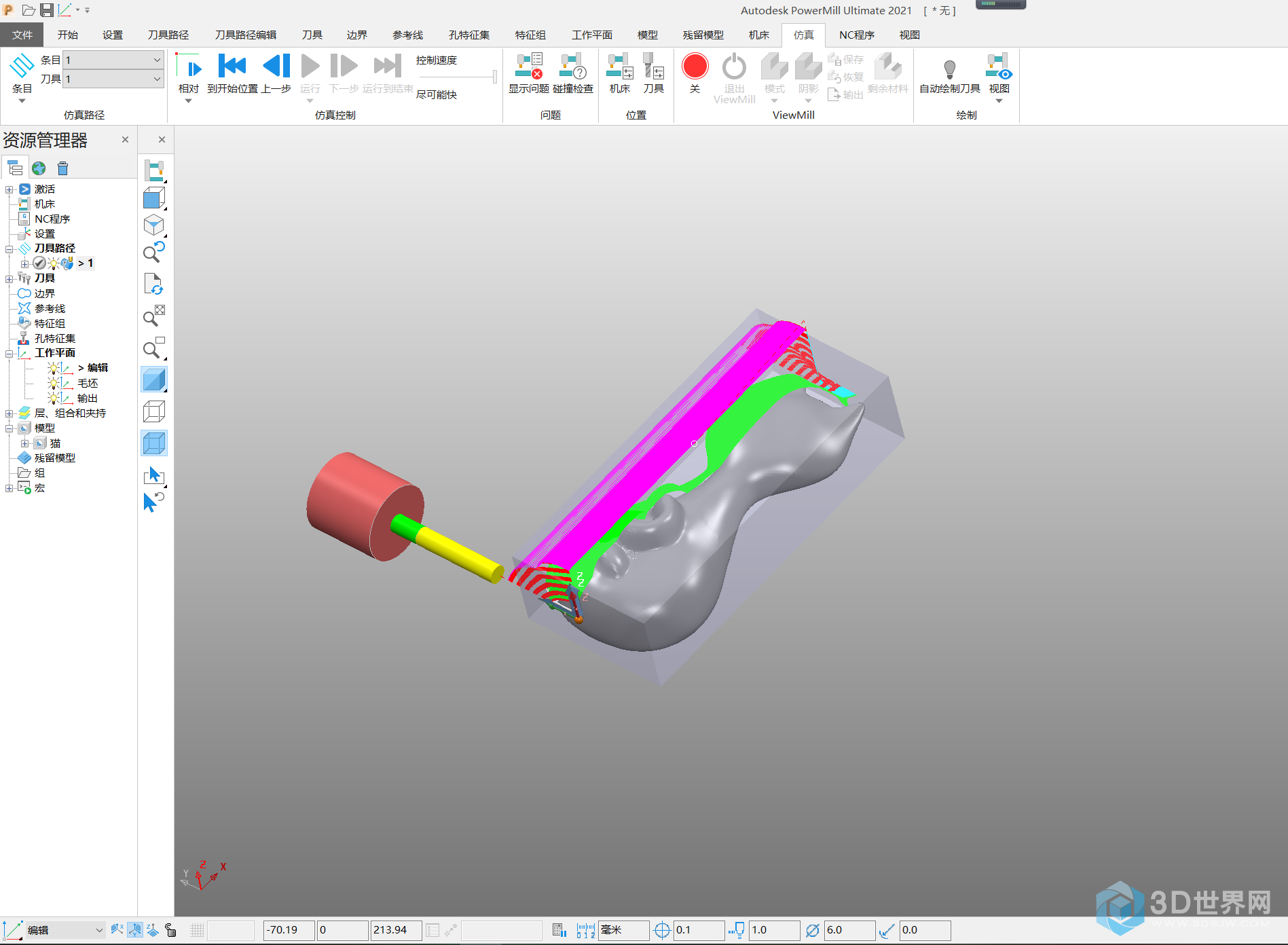This screenshot has height=945, width=1288.
Task: Click the tolerance field showing 0.1
Action: 699,930
